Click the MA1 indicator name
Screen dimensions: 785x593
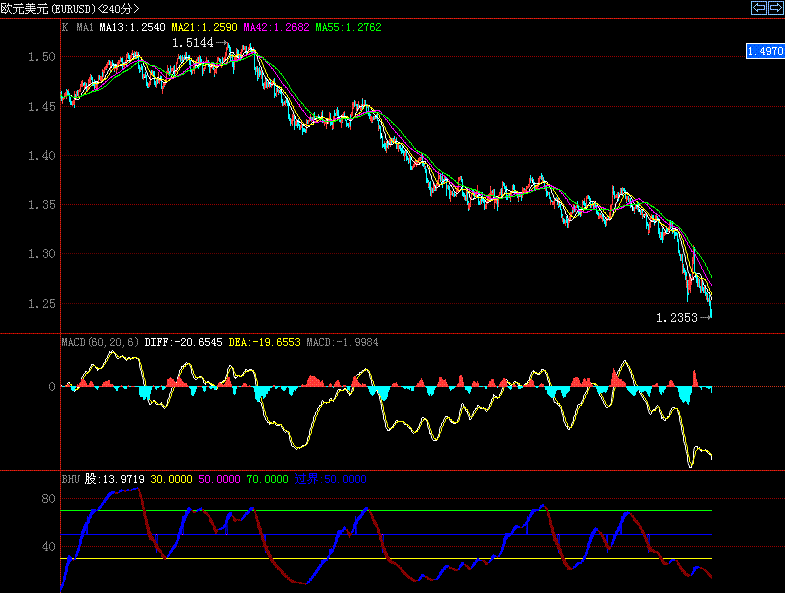click(x=84, y=28)
